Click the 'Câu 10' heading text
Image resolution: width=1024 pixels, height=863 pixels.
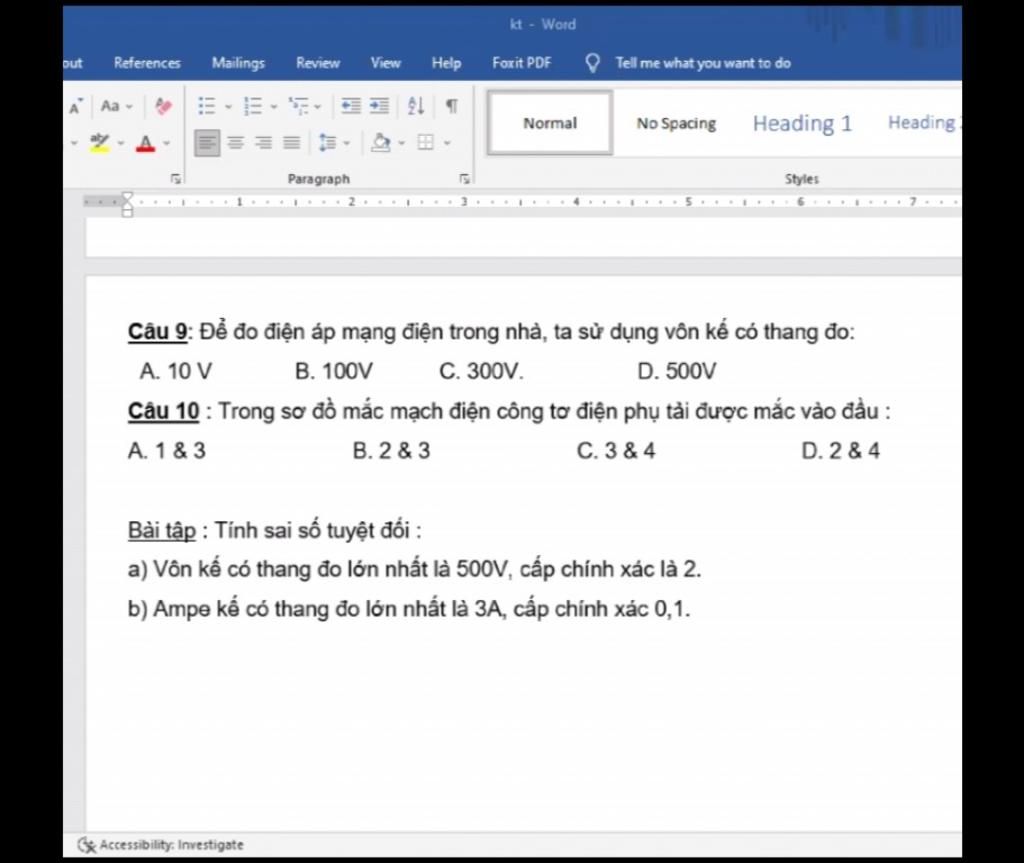click(163, 411)
